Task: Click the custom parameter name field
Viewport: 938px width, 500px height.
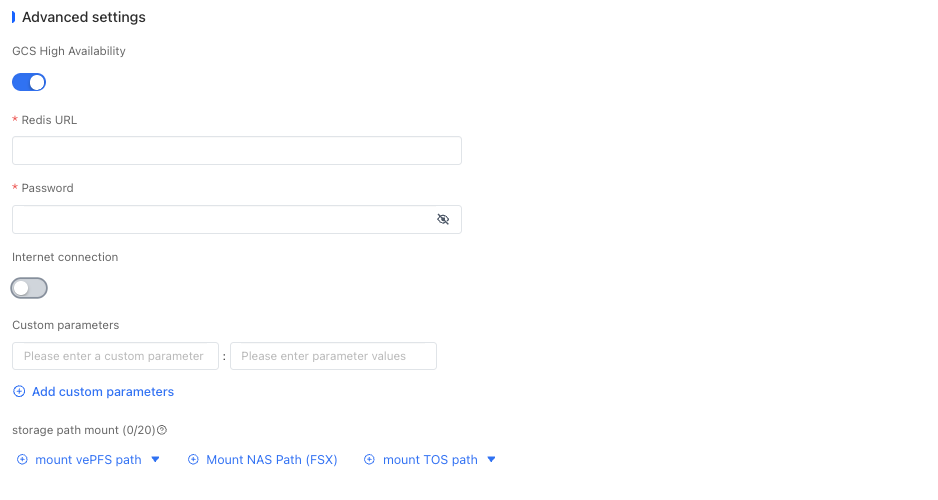Action: [x=115, y=356]
